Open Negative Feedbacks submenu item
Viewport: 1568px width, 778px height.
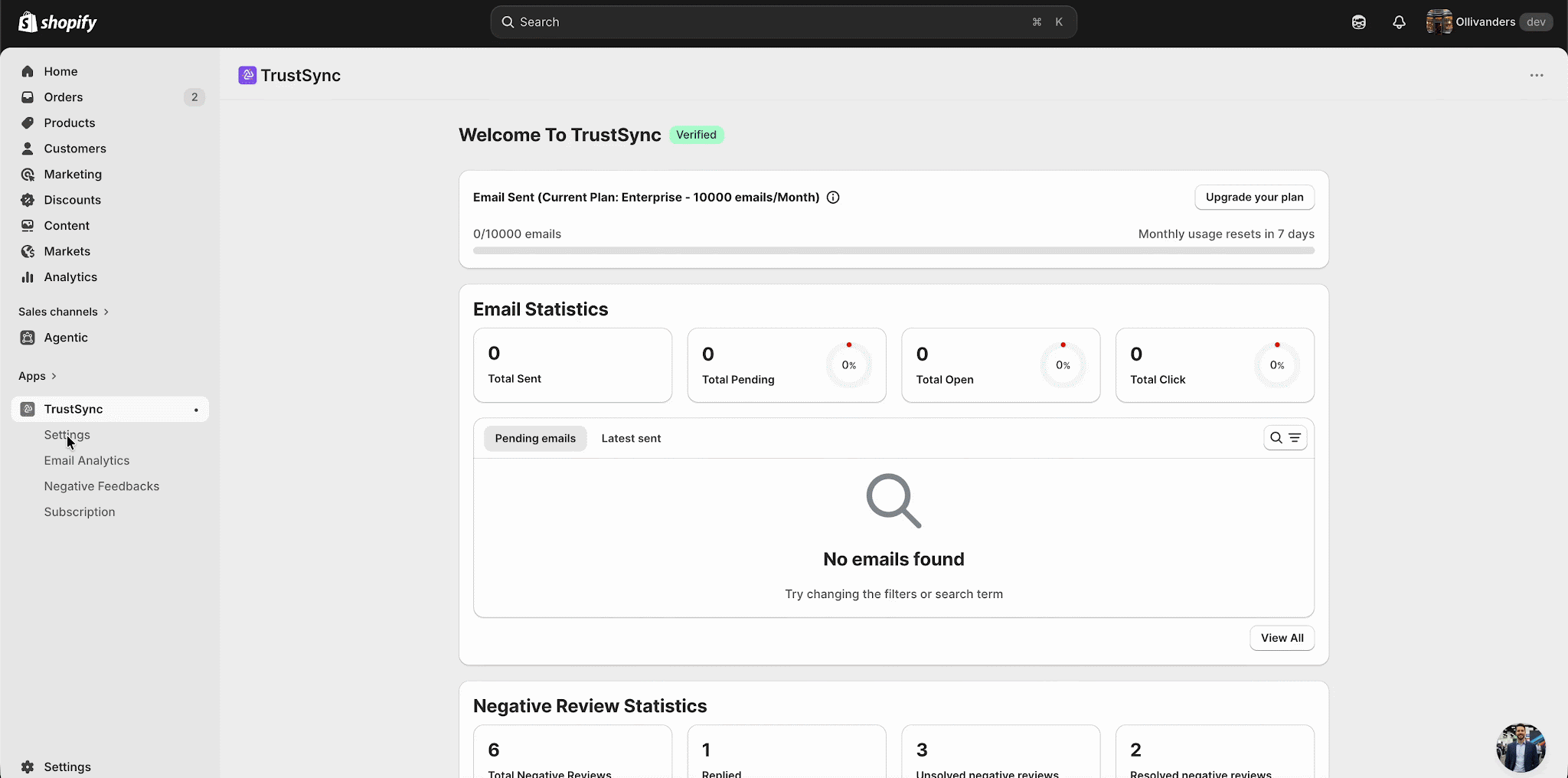tap(102, 486)
